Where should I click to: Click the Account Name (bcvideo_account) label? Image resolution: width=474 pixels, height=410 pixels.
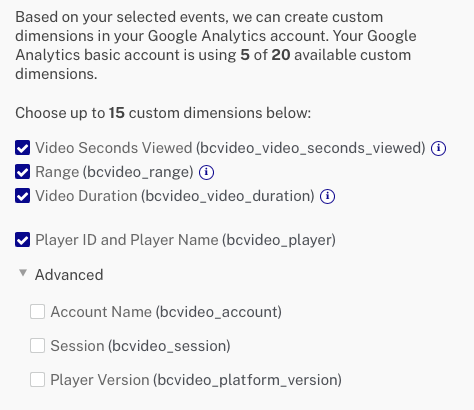click(166, 312)
